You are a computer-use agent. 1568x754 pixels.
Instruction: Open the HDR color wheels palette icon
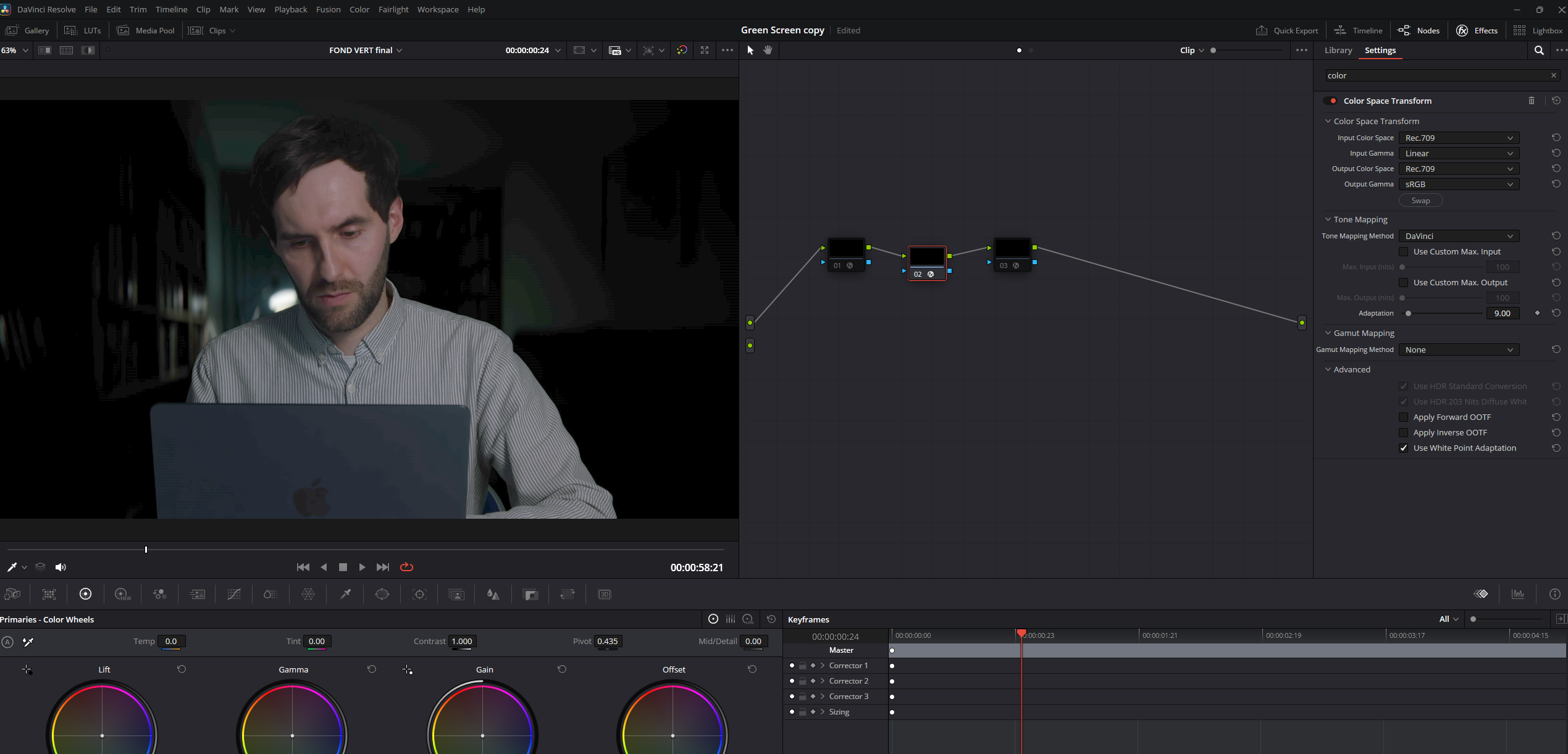click(x=123, y=594)
